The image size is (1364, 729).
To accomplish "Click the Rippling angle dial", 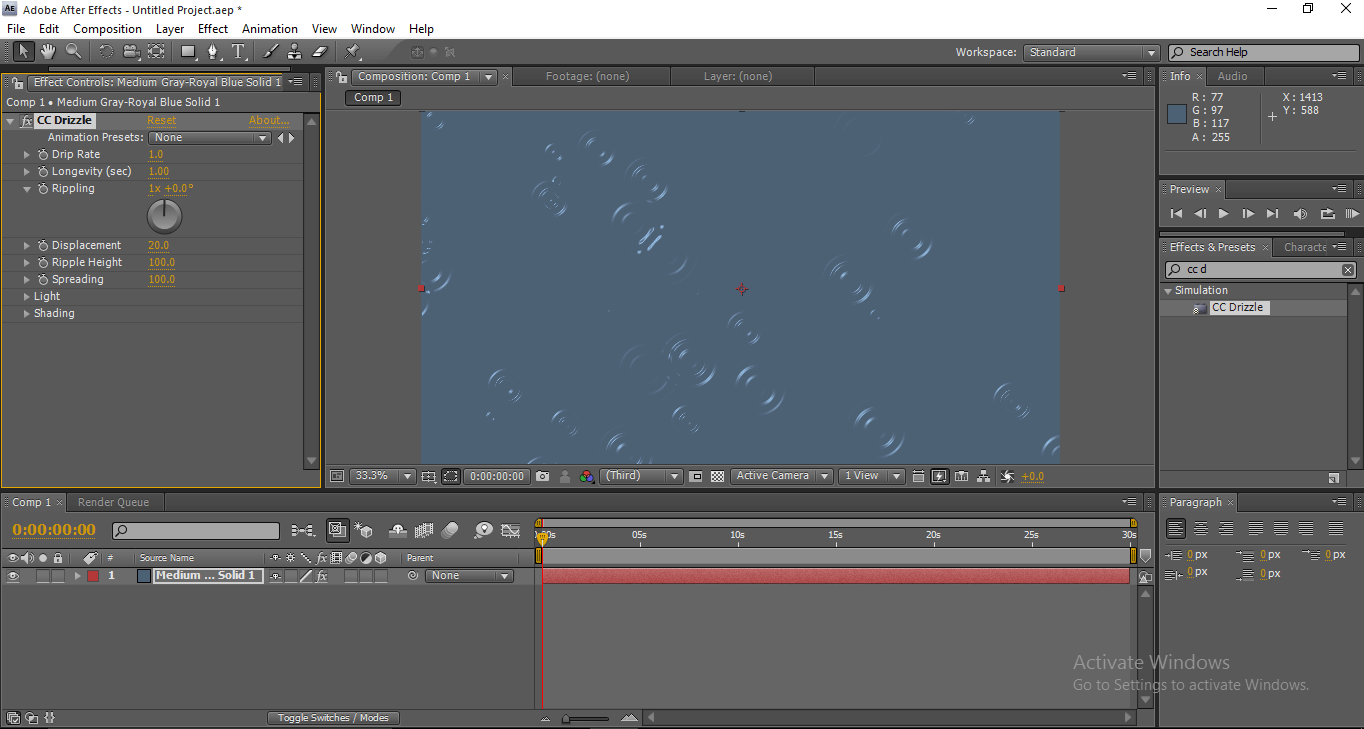I will tap(165, 216).
